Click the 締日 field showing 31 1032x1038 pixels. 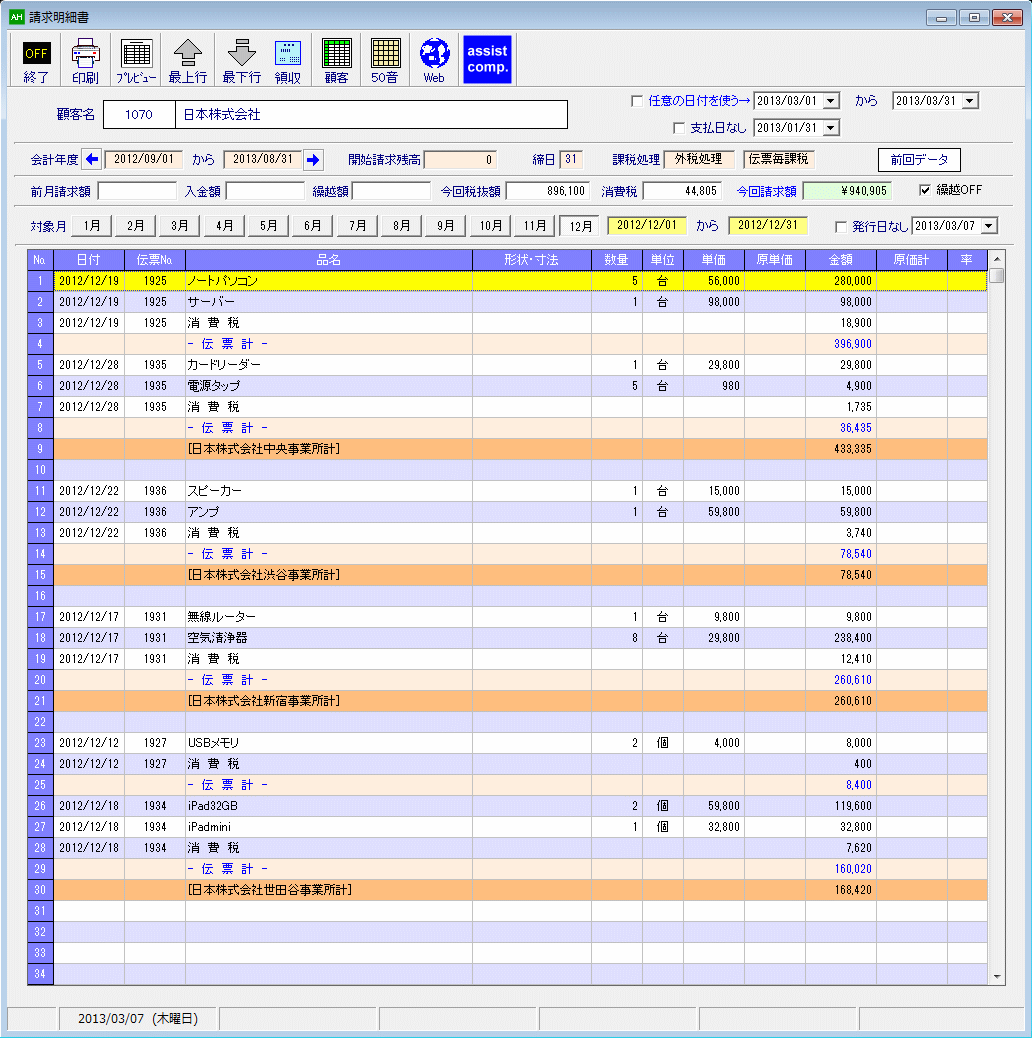[571, 160]
